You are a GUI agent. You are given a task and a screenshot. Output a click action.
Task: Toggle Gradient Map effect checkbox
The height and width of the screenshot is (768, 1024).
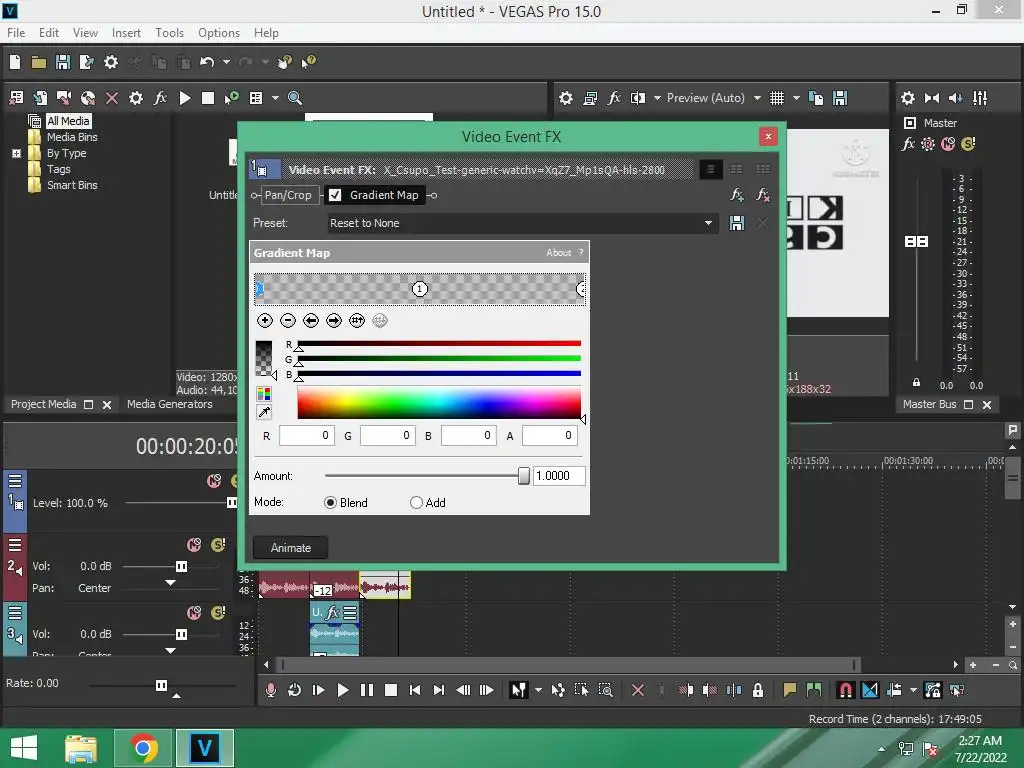click(335, 195)
